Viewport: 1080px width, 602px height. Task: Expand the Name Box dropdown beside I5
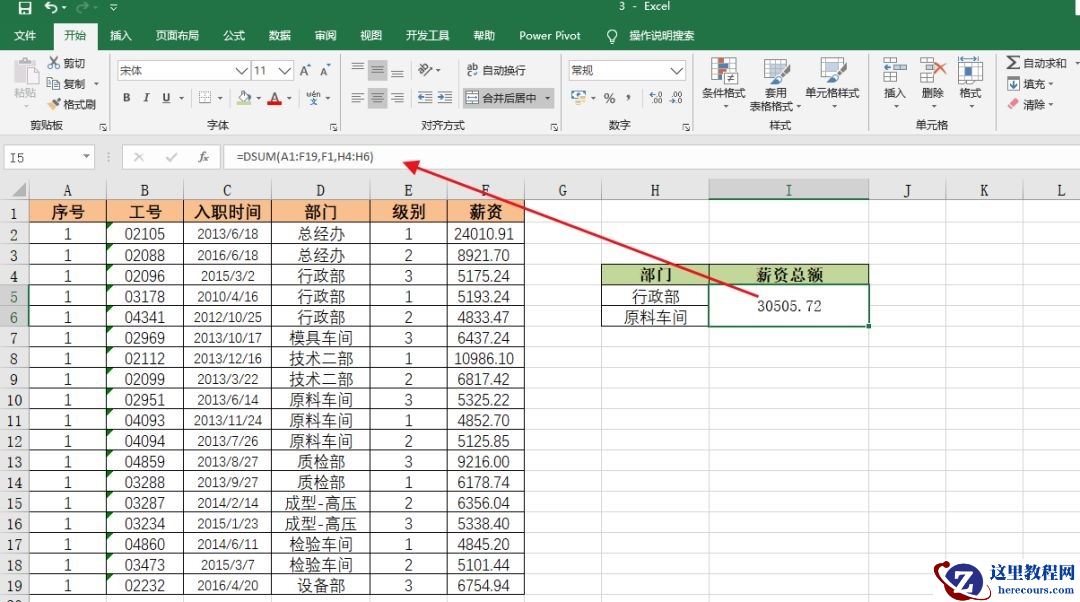coord(86,157)
